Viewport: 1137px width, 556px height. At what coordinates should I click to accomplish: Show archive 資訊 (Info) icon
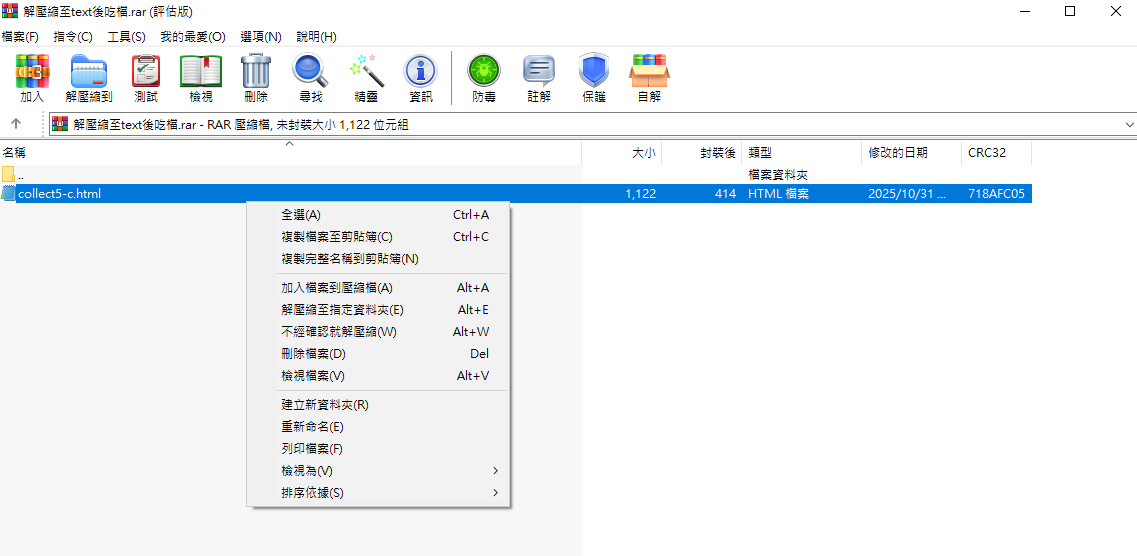421,78
